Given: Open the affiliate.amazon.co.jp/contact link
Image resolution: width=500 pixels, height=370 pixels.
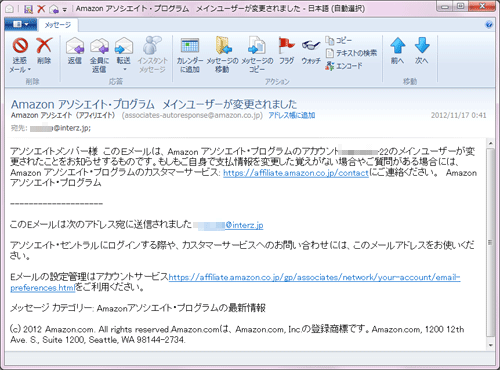Looking at the screenshot, I should pyautogui.click(x=296, y=173).
